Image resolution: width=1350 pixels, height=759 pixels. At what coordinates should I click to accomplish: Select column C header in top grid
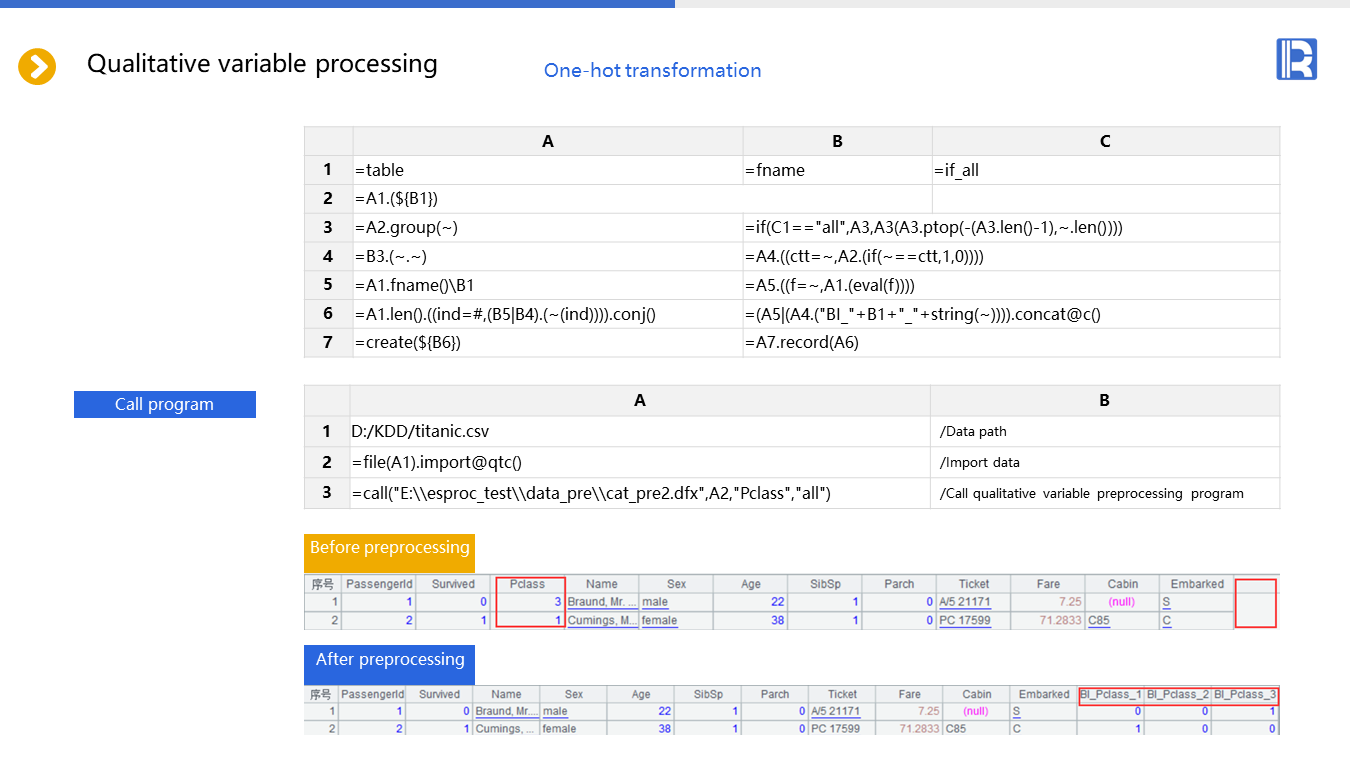pos(1105,141)
